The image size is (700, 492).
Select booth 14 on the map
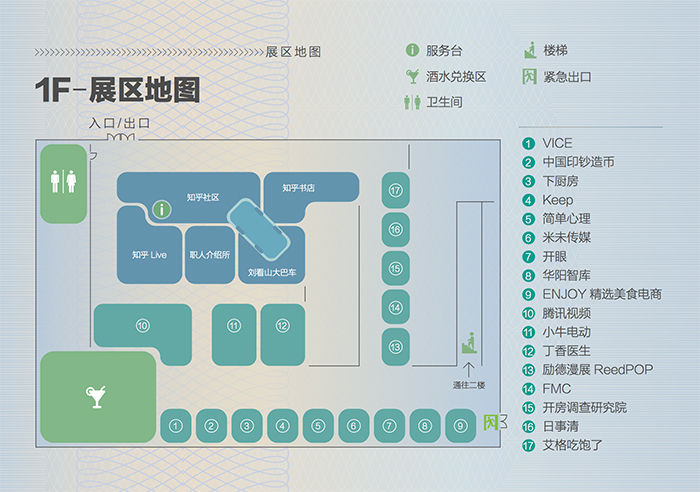pyautogui.click(x=396, y=308)
